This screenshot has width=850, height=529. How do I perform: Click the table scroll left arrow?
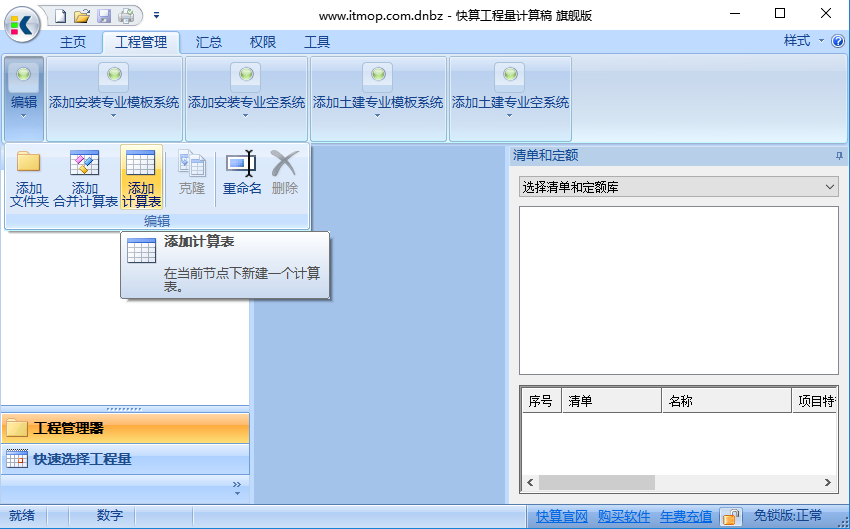pos(530,482)
